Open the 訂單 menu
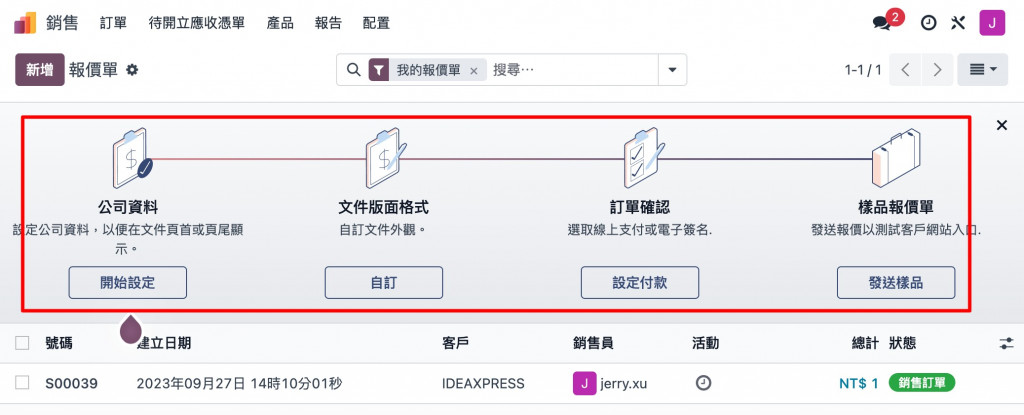This screenshot has width=1024, height=415. point(114,24)
